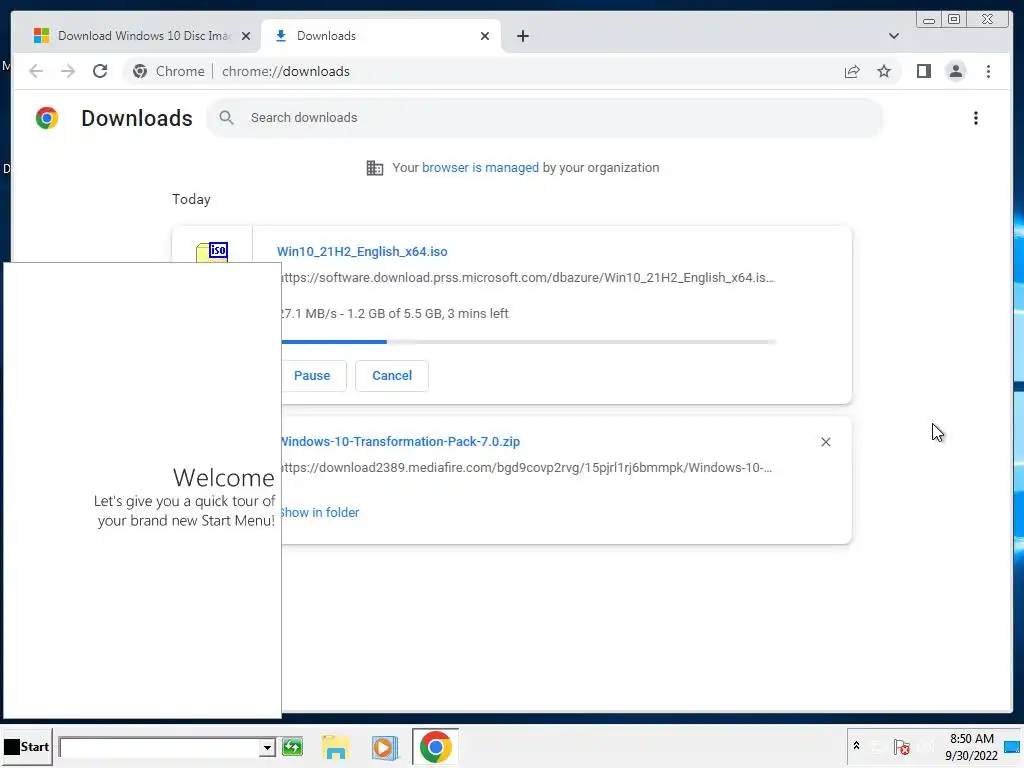Image resolution: width=1024 pixels, height=768 pixels.
Task: Click the search magnifier icon
Action: 227,118
